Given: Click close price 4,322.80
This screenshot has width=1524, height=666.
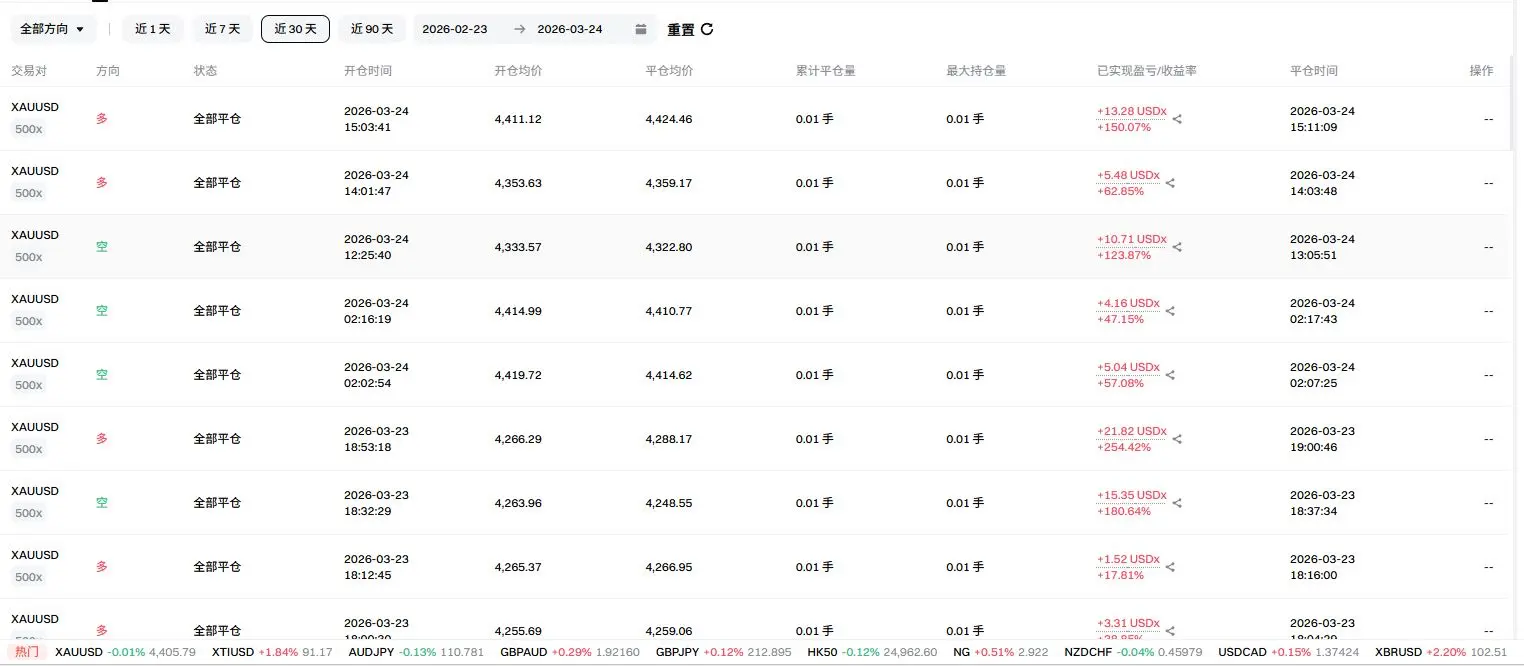Looking at the screenshot, I should pyautogui.click(x=669, y=247).
